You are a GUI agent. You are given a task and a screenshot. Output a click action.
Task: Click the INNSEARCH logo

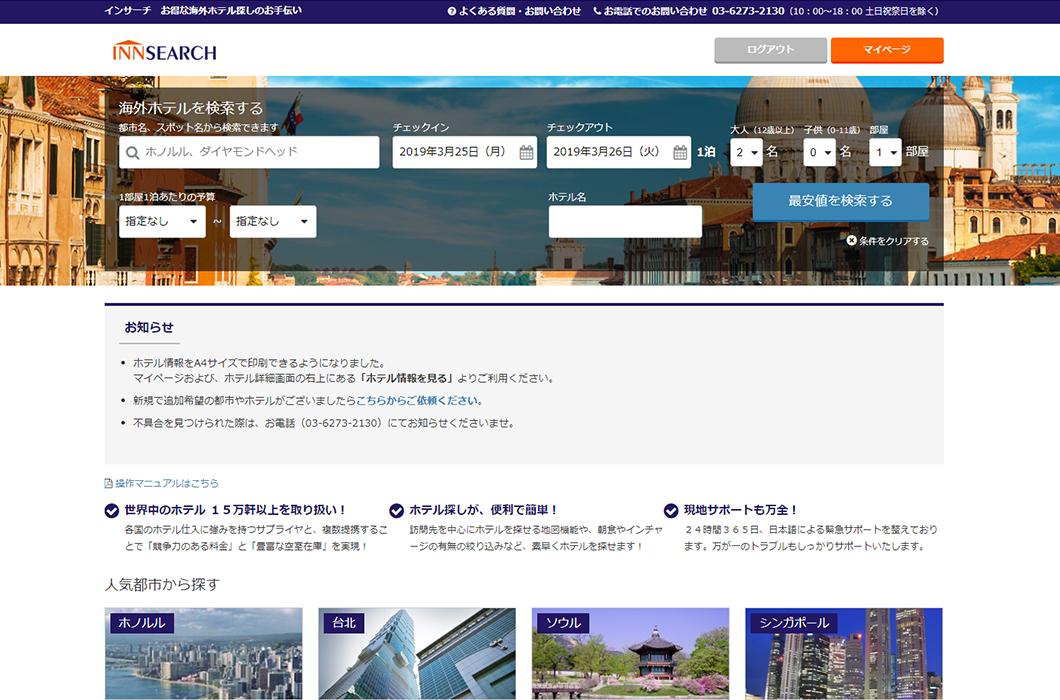coord(164,51)
